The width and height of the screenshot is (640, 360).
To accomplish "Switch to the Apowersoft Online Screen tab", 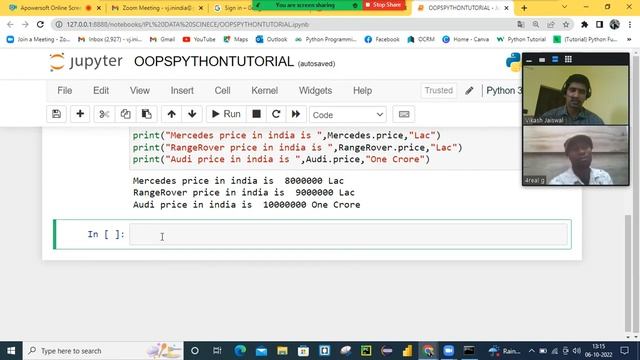I will pos(50,8).
